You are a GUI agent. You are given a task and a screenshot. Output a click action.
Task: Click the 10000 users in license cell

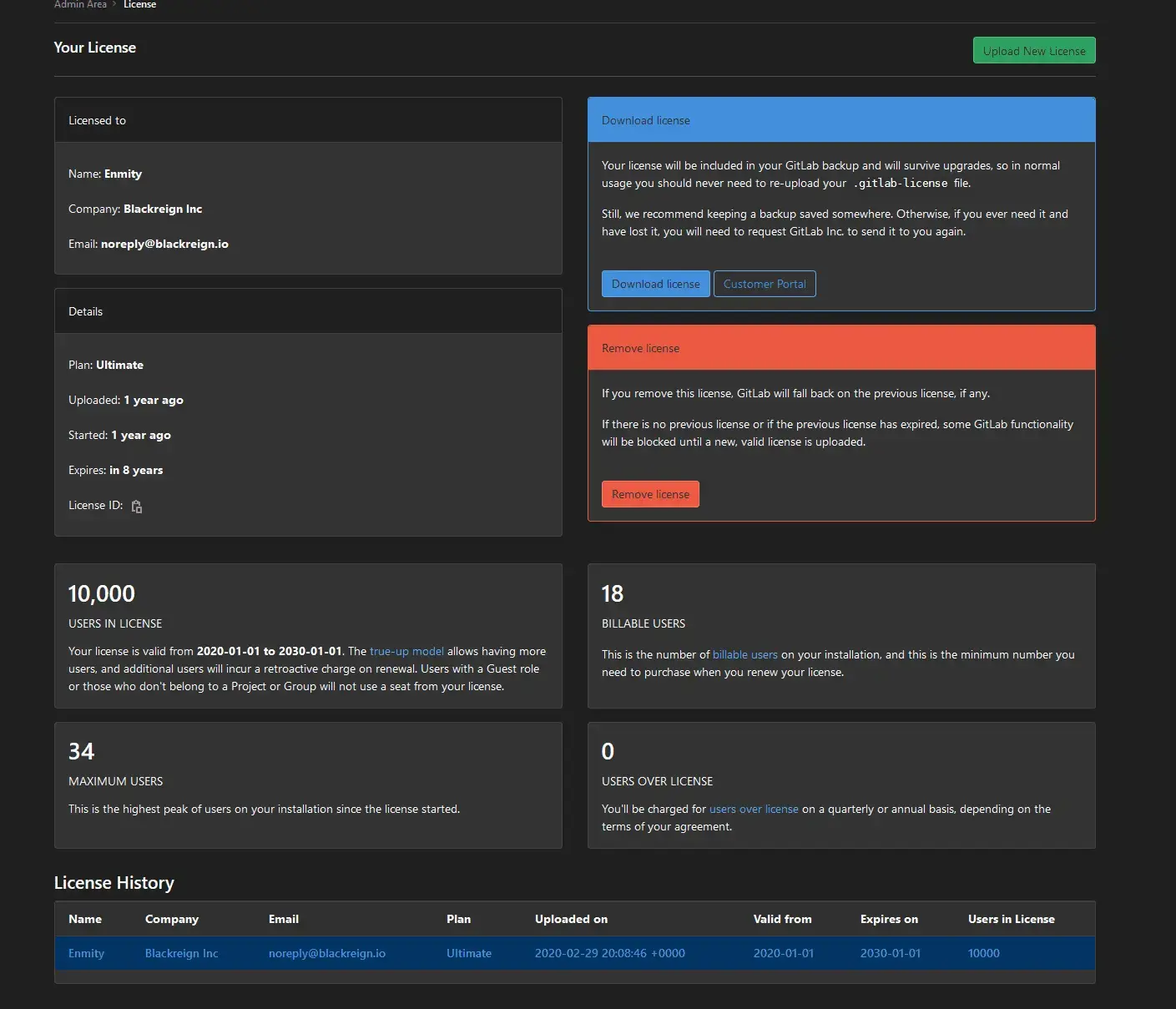click(x=984, y=953)
